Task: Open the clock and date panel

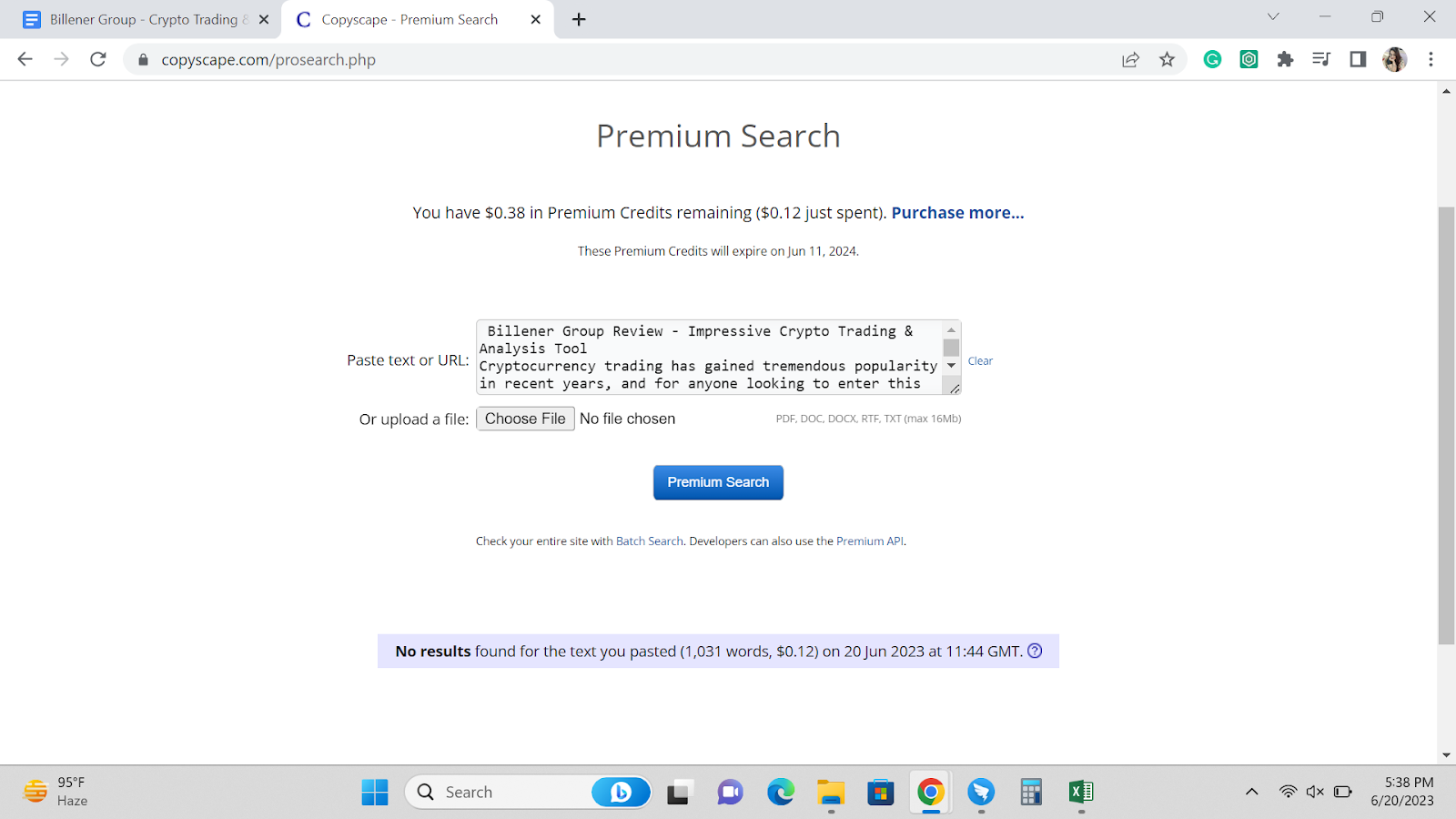Action: coord(1402,792)
